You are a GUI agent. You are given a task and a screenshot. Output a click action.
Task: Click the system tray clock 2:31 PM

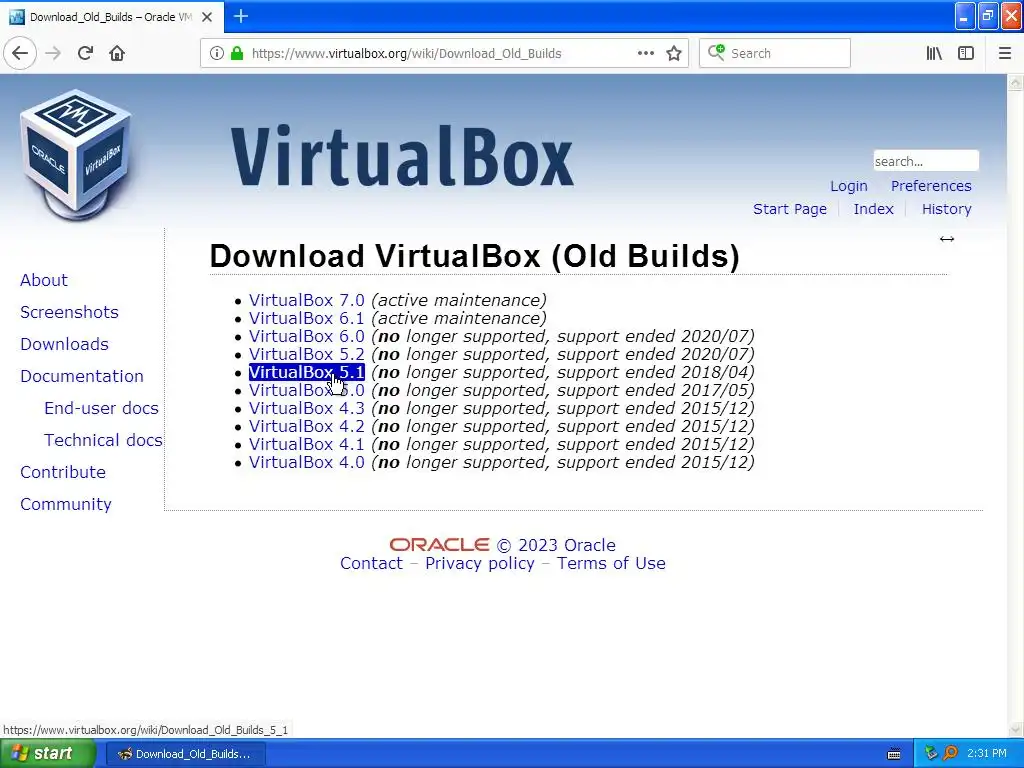(987, 754)
